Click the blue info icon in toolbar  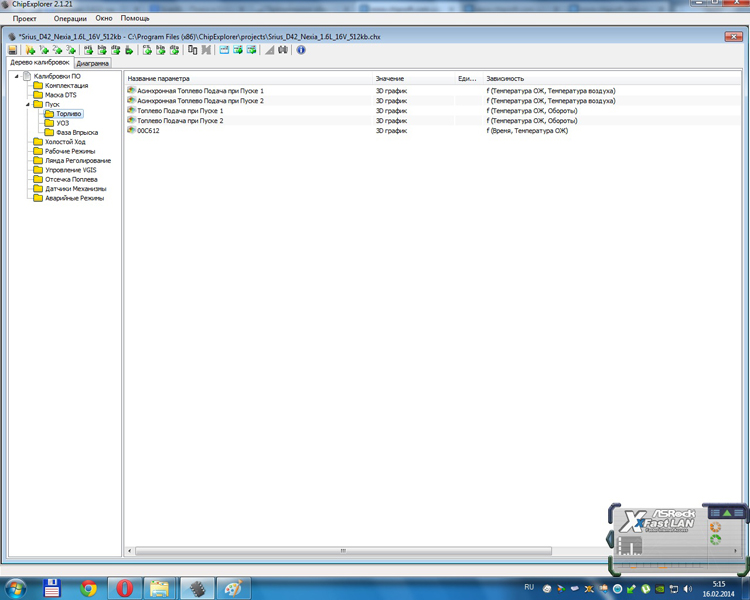point(301,50)
